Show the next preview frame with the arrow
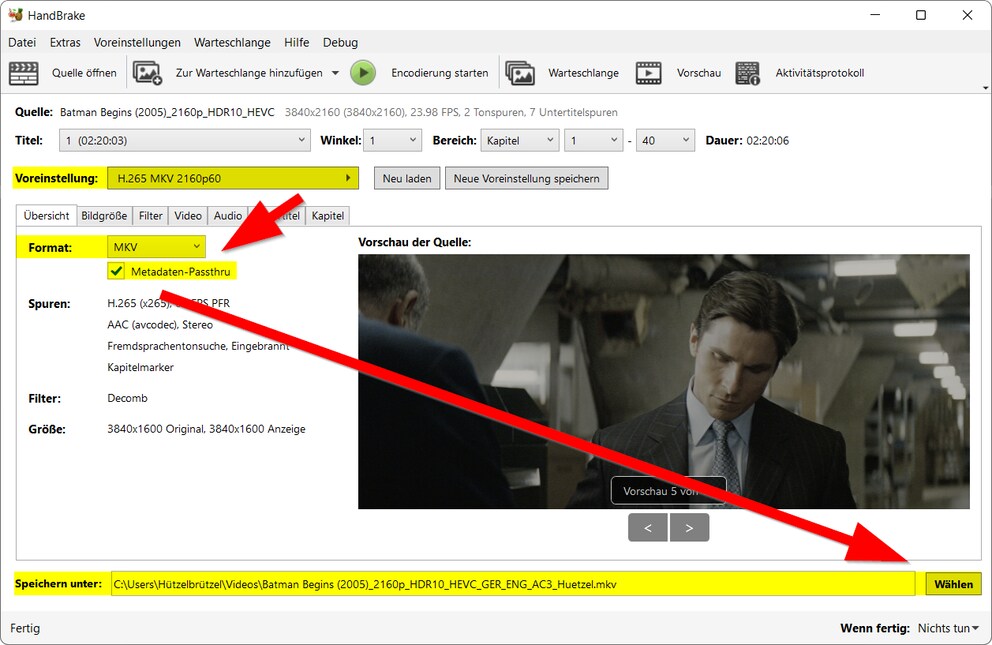 coord(689,527)
